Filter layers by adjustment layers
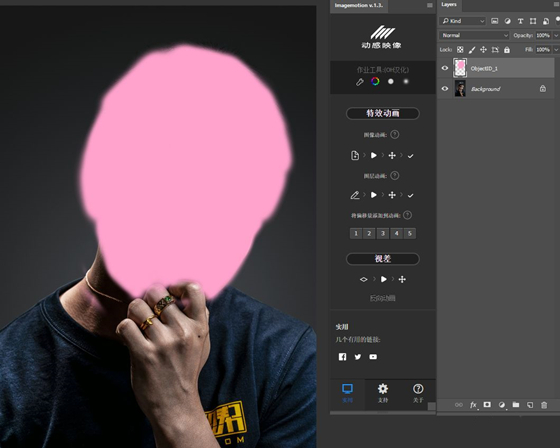This screenshot has width=560, height=448. [508, 21]
